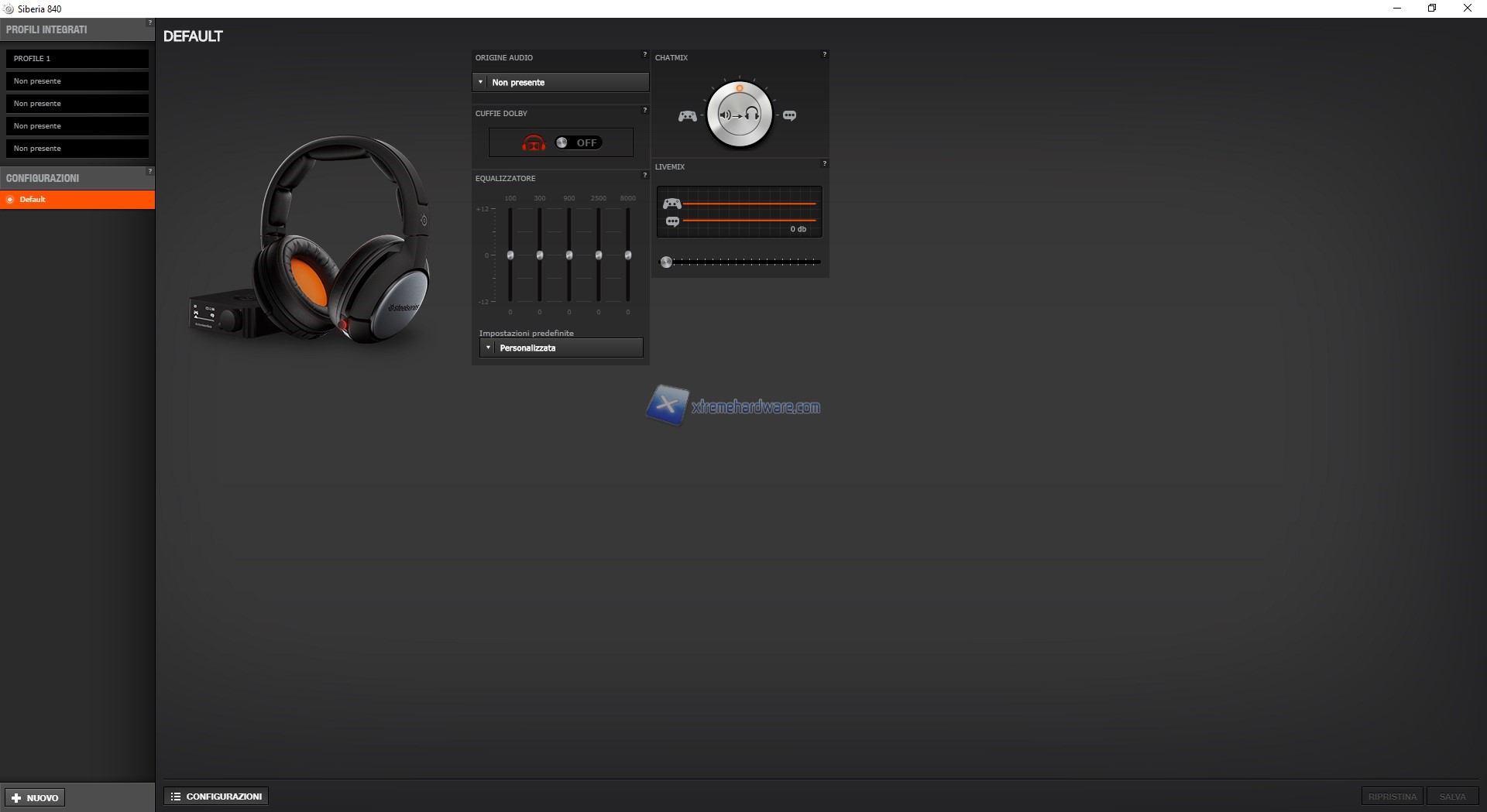Click the ChatMix round dial knob
Viewport: 1487px width, 812px height.
pos(740,115)
